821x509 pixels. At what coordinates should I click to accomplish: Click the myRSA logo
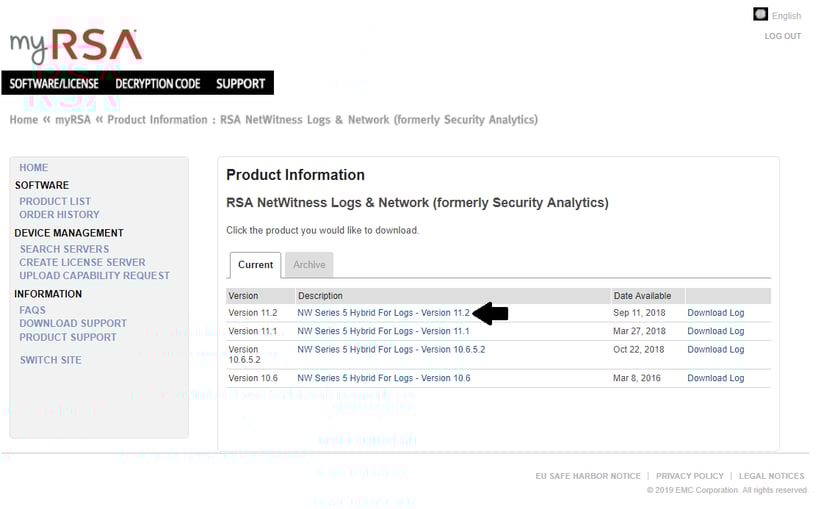pyautogui.click(x=75, y=47)
